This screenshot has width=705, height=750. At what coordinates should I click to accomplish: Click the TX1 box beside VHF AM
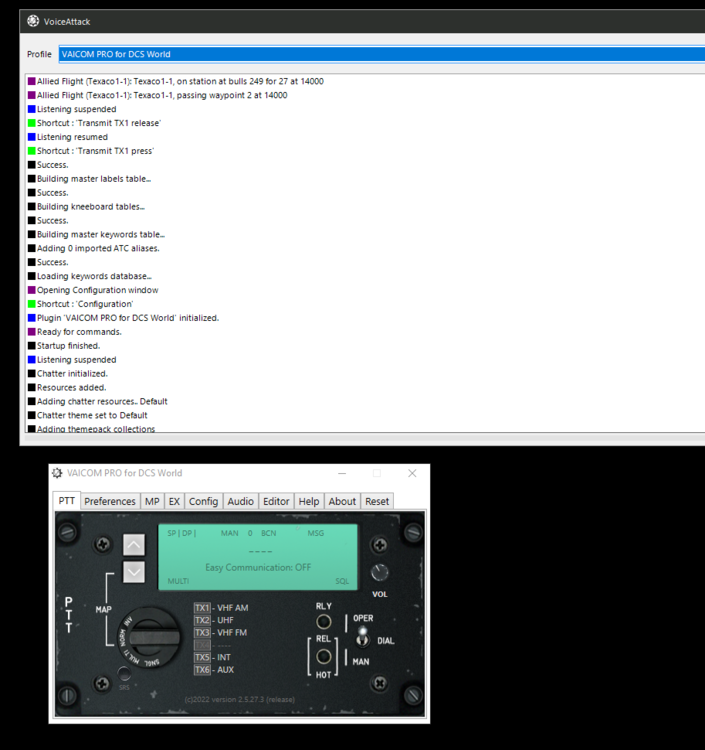[202, 608]
